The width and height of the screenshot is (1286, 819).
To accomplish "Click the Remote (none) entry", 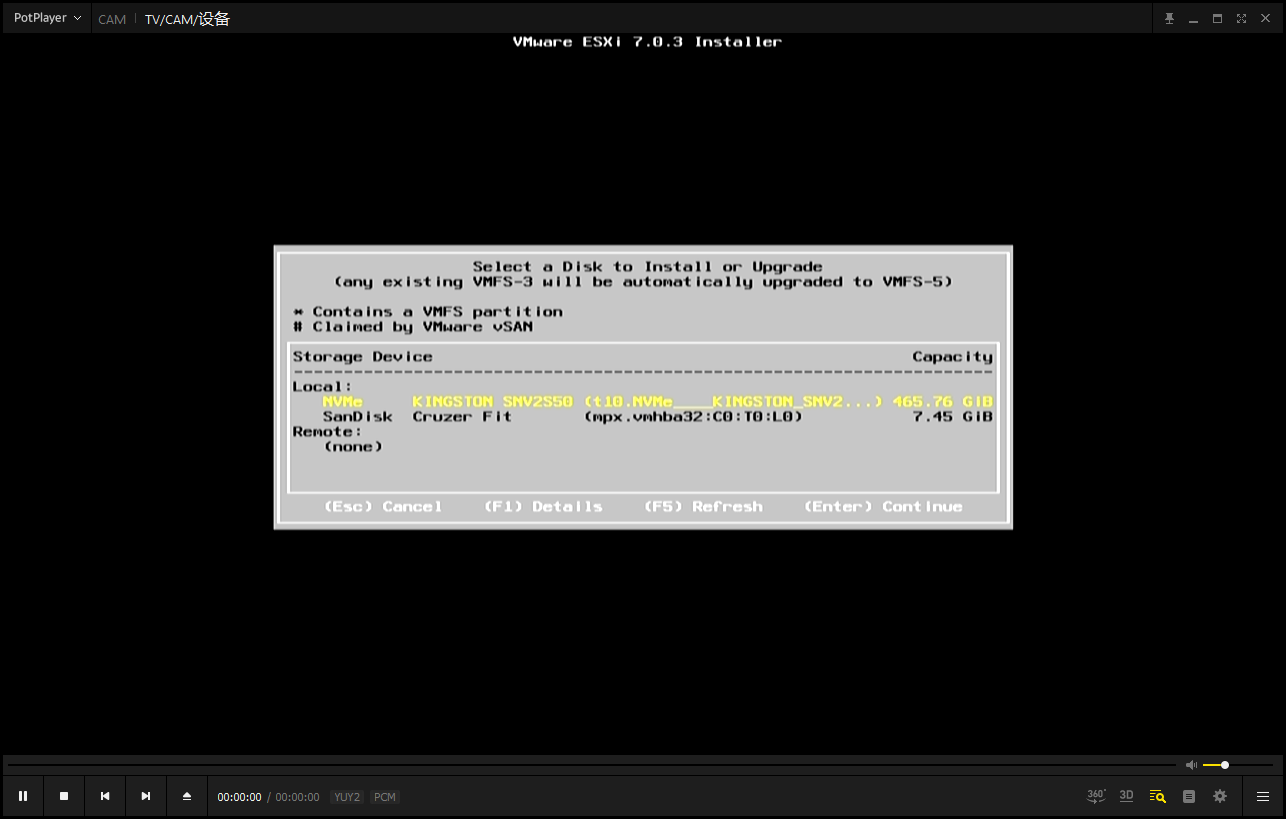I will tap(353, 447).
